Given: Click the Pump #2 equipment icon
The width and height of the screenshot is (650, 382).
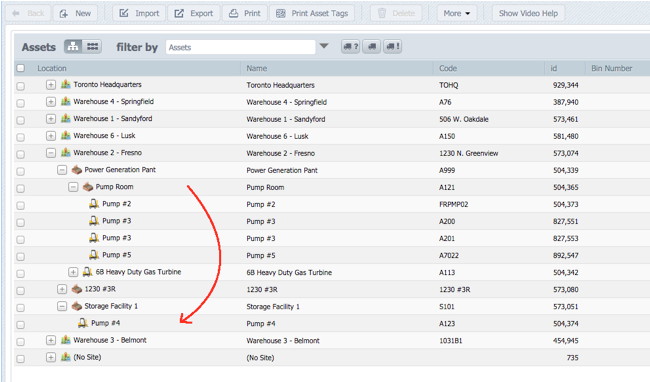Looking at the screenshot, I should (94, 203).
